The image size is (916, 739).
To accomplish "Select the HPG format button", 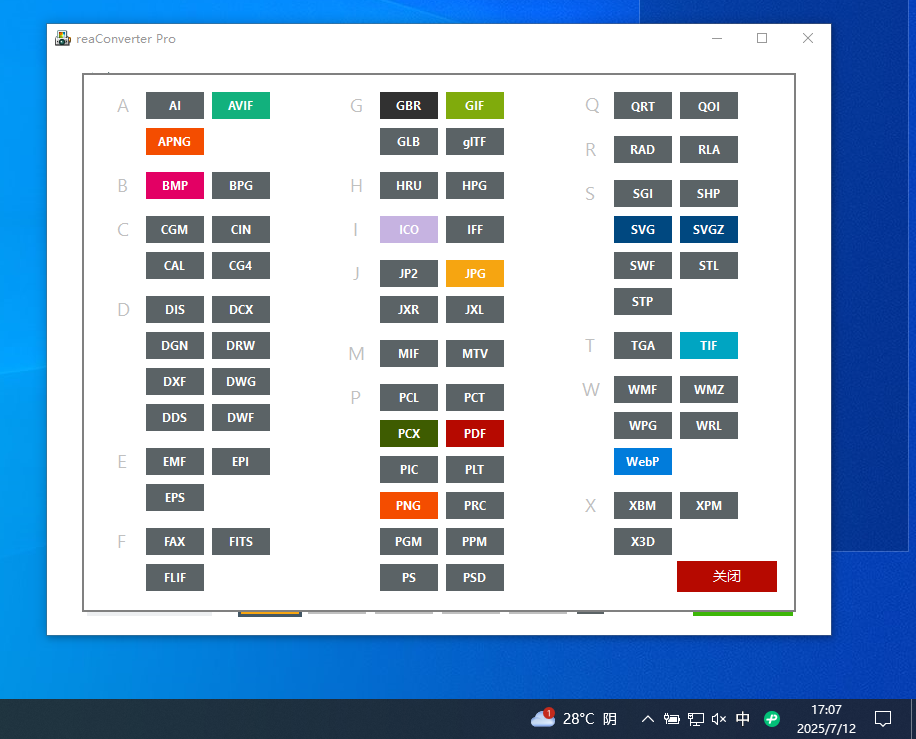I will [x=474, y=186].
